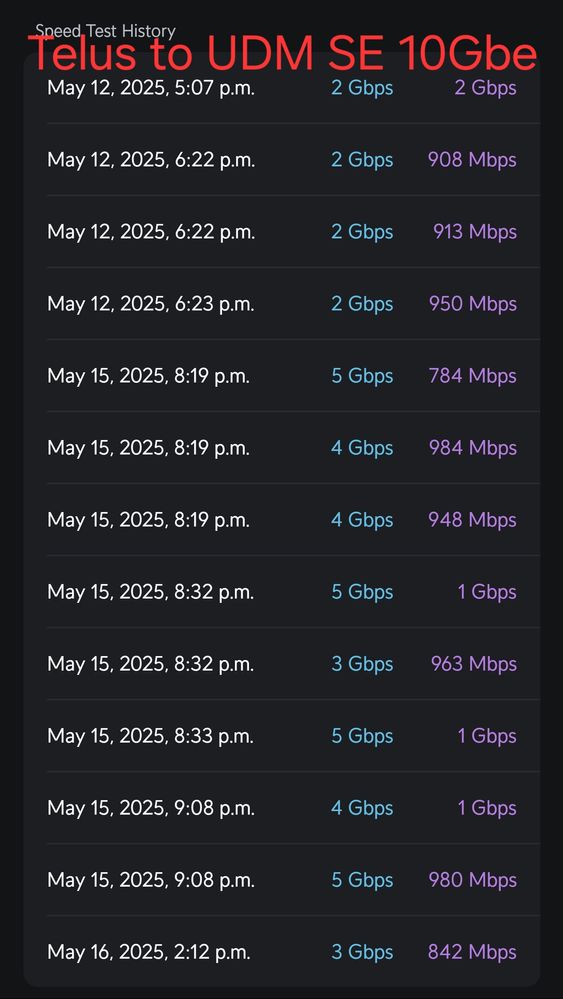Open the May 15 test showing 948 Mbps
Viewport: 563px width, 999px height.
point(282,519)
